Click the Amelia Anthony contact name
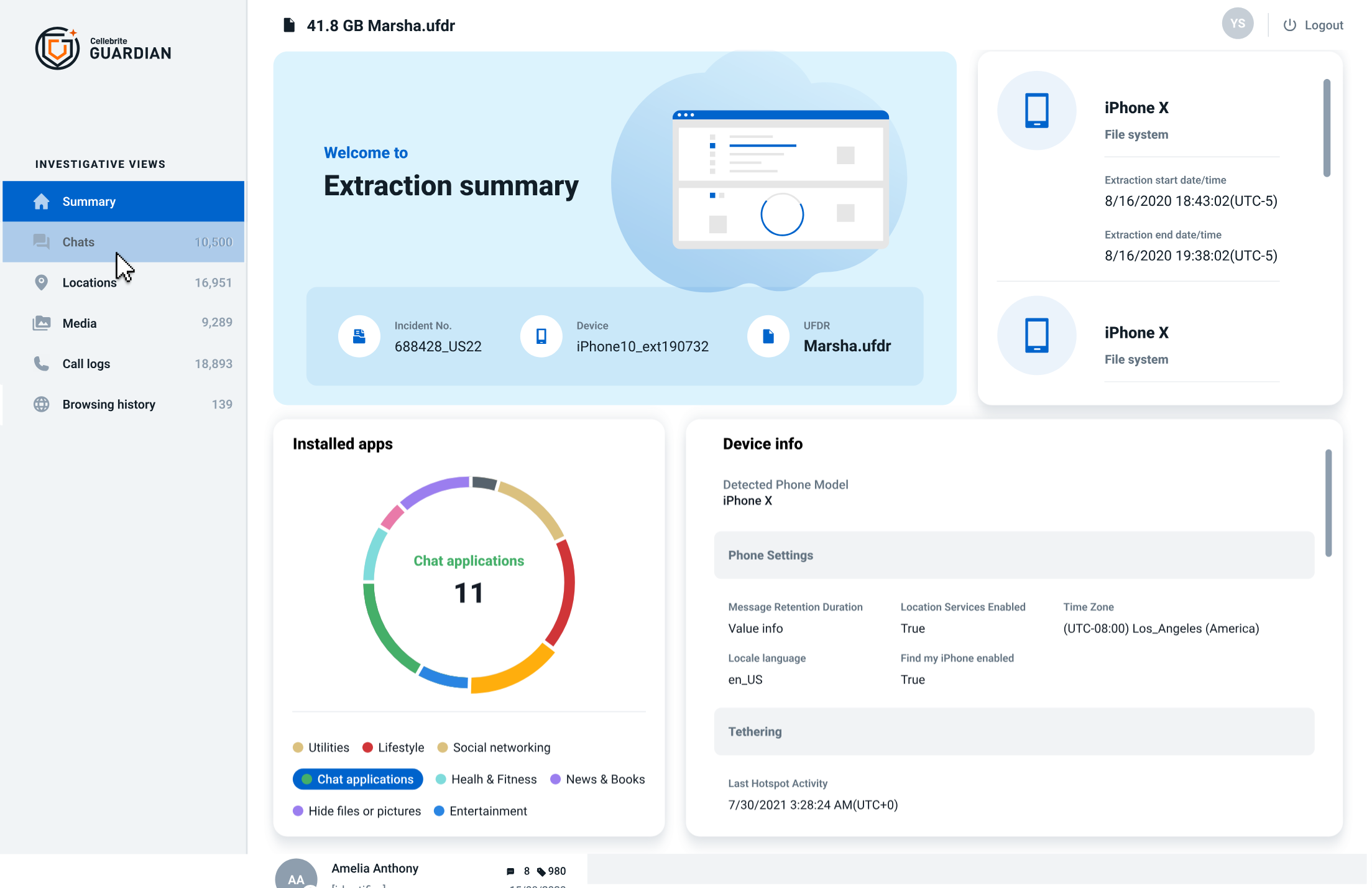1372x888 pixels. click(374, 868)
